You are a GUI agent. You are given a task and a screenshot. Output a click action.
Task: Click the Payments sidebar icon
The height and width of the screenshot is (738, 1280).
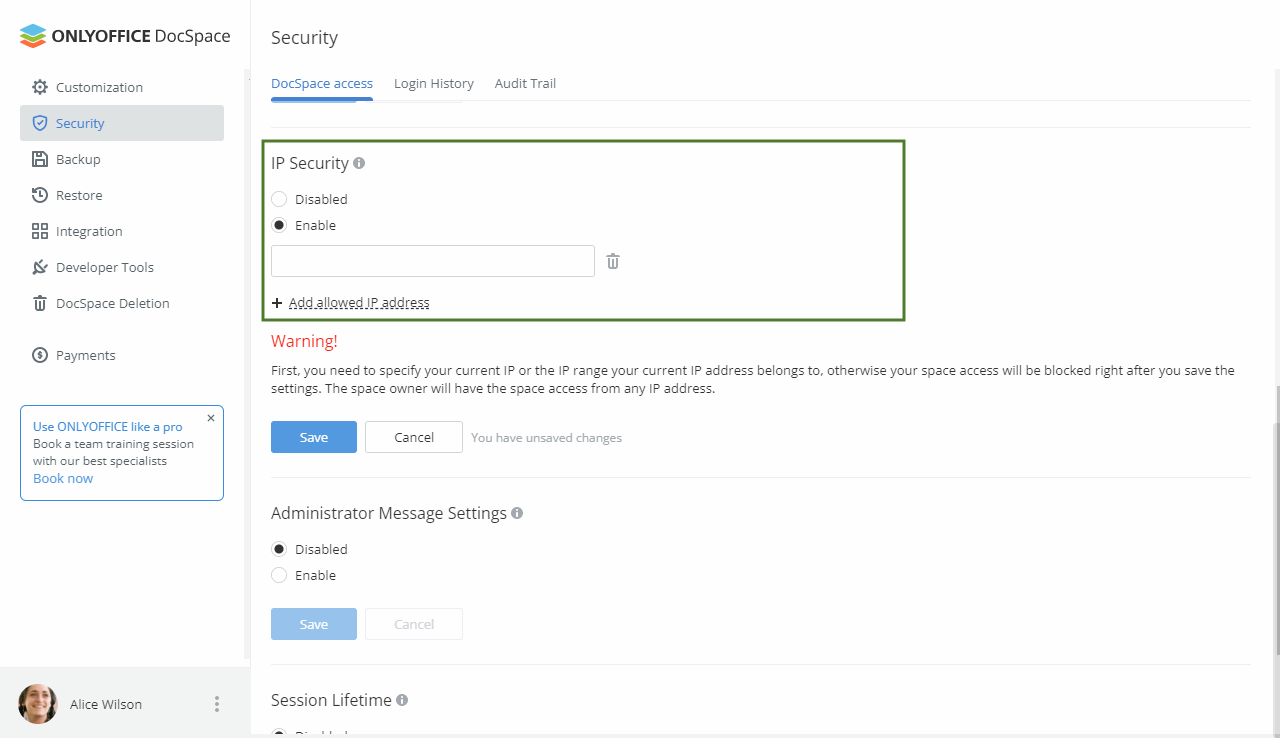click(x=40, y=355)
